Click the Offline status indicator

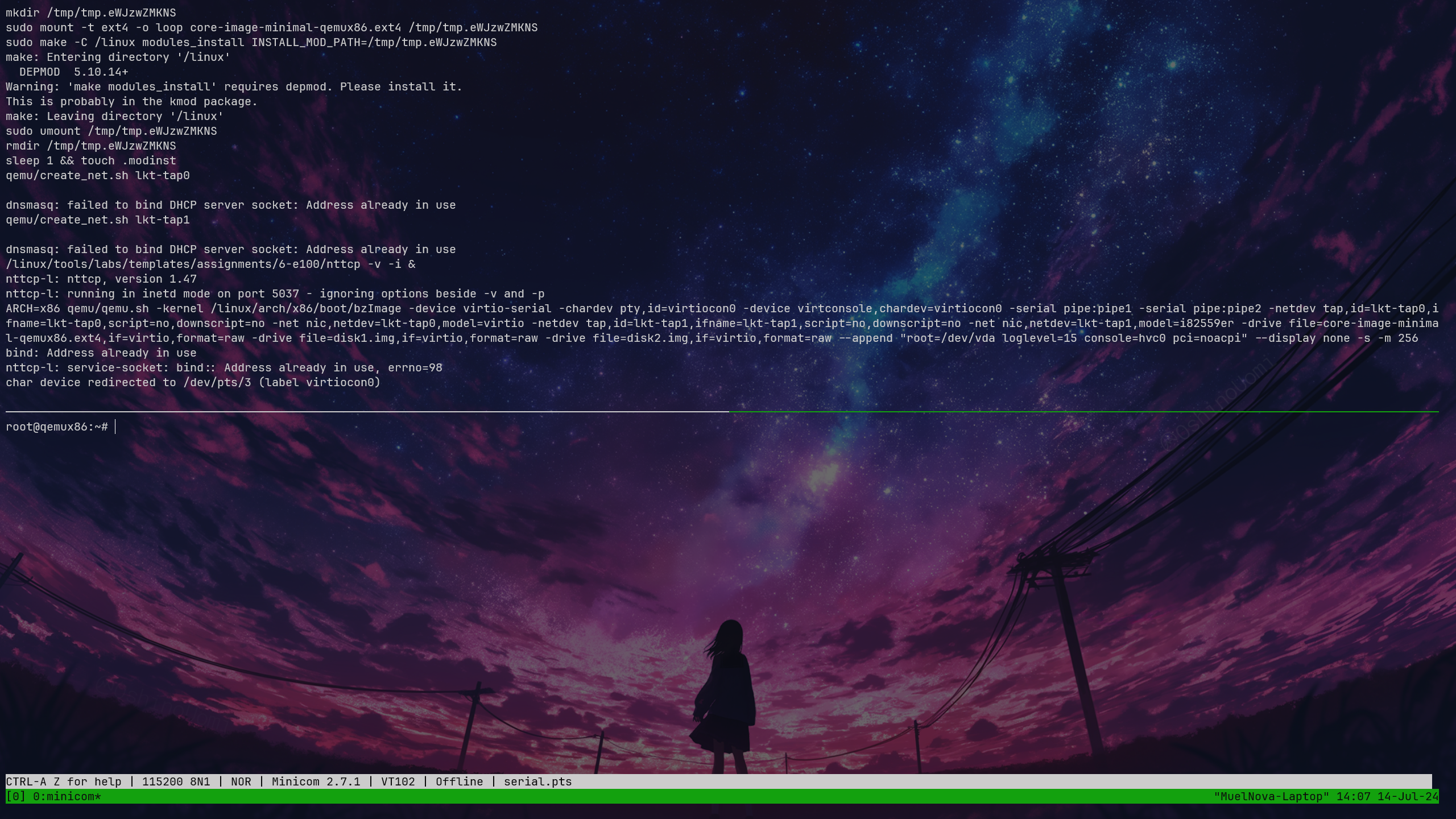click(x=459, y=781)
